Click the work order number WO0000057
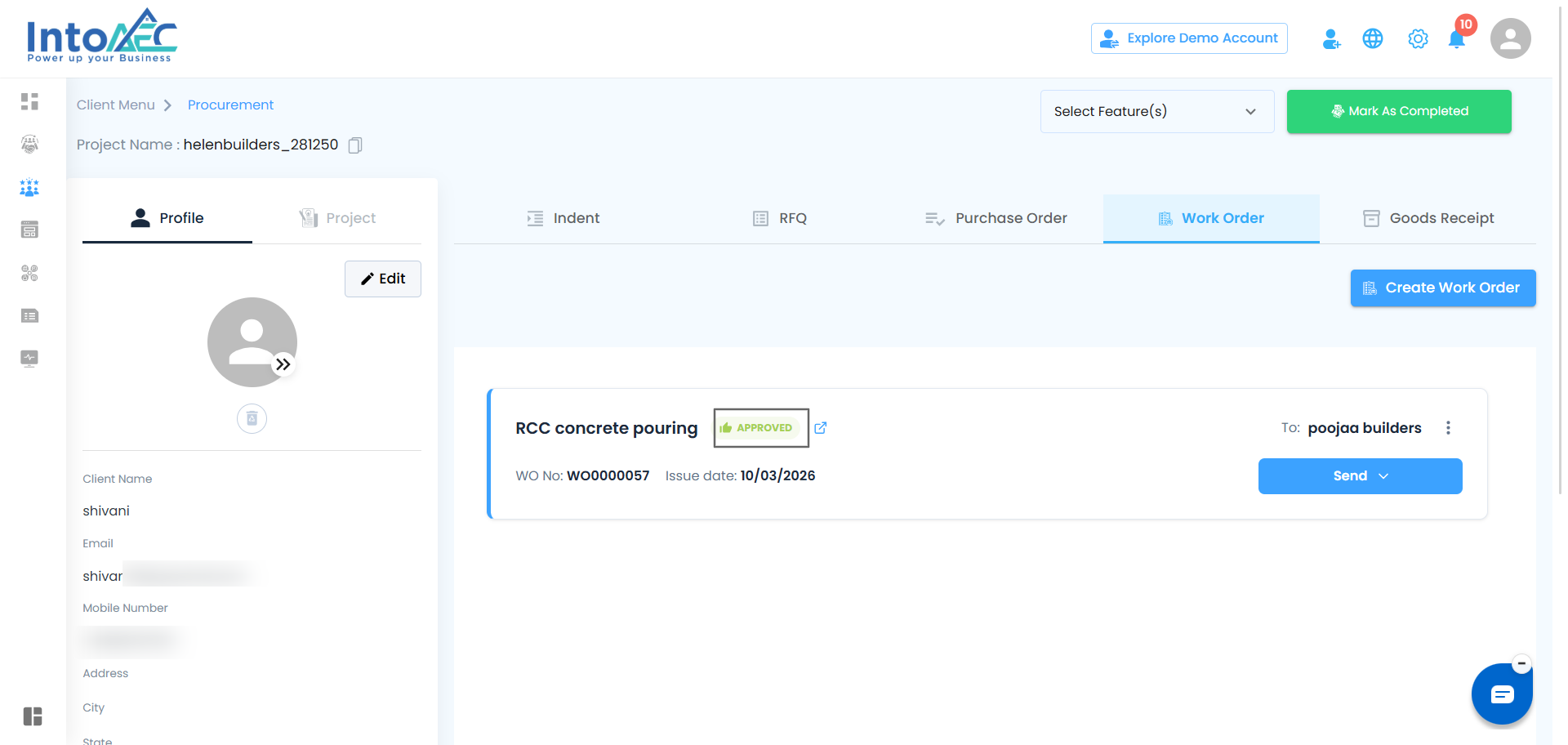The height and width of the screenshot is (745, 1568). [608, 476]
